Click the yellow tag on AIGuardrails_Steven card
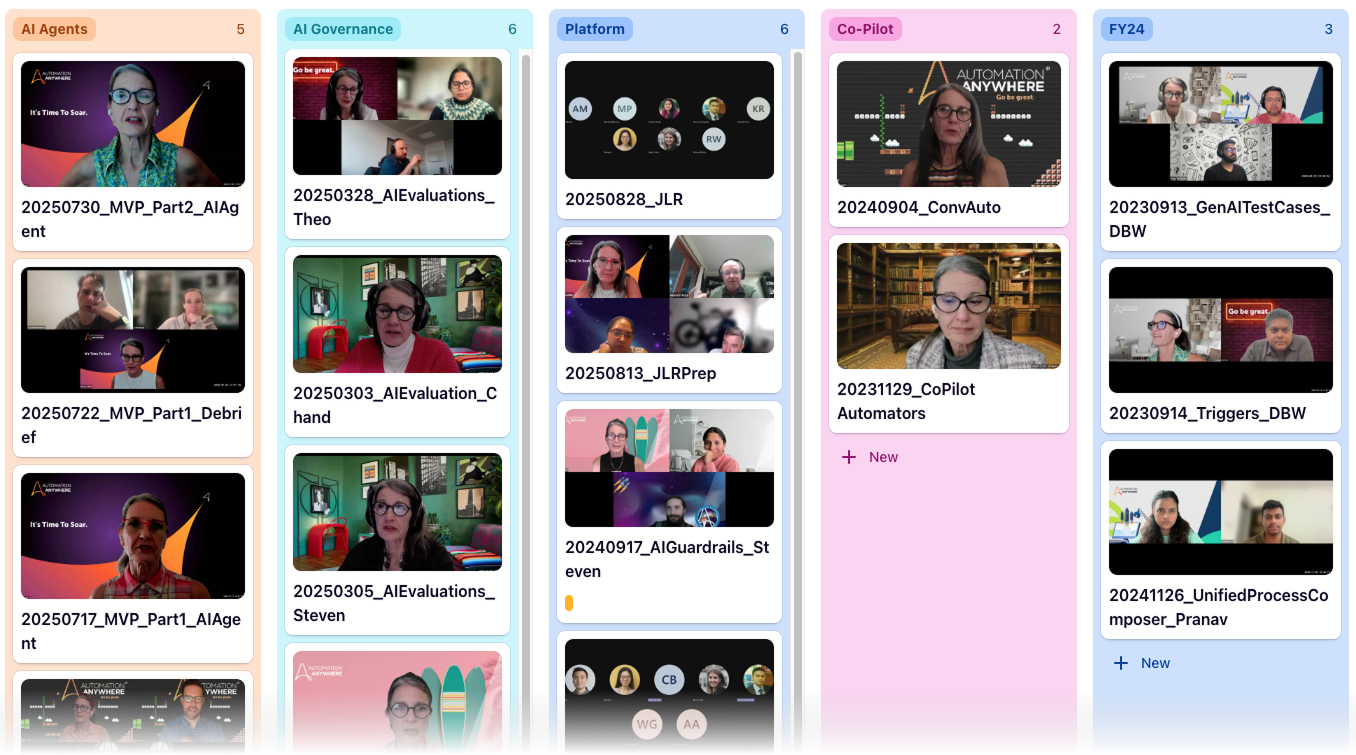The height and width of the screenshot is (755, 1356). coord(569,603)
